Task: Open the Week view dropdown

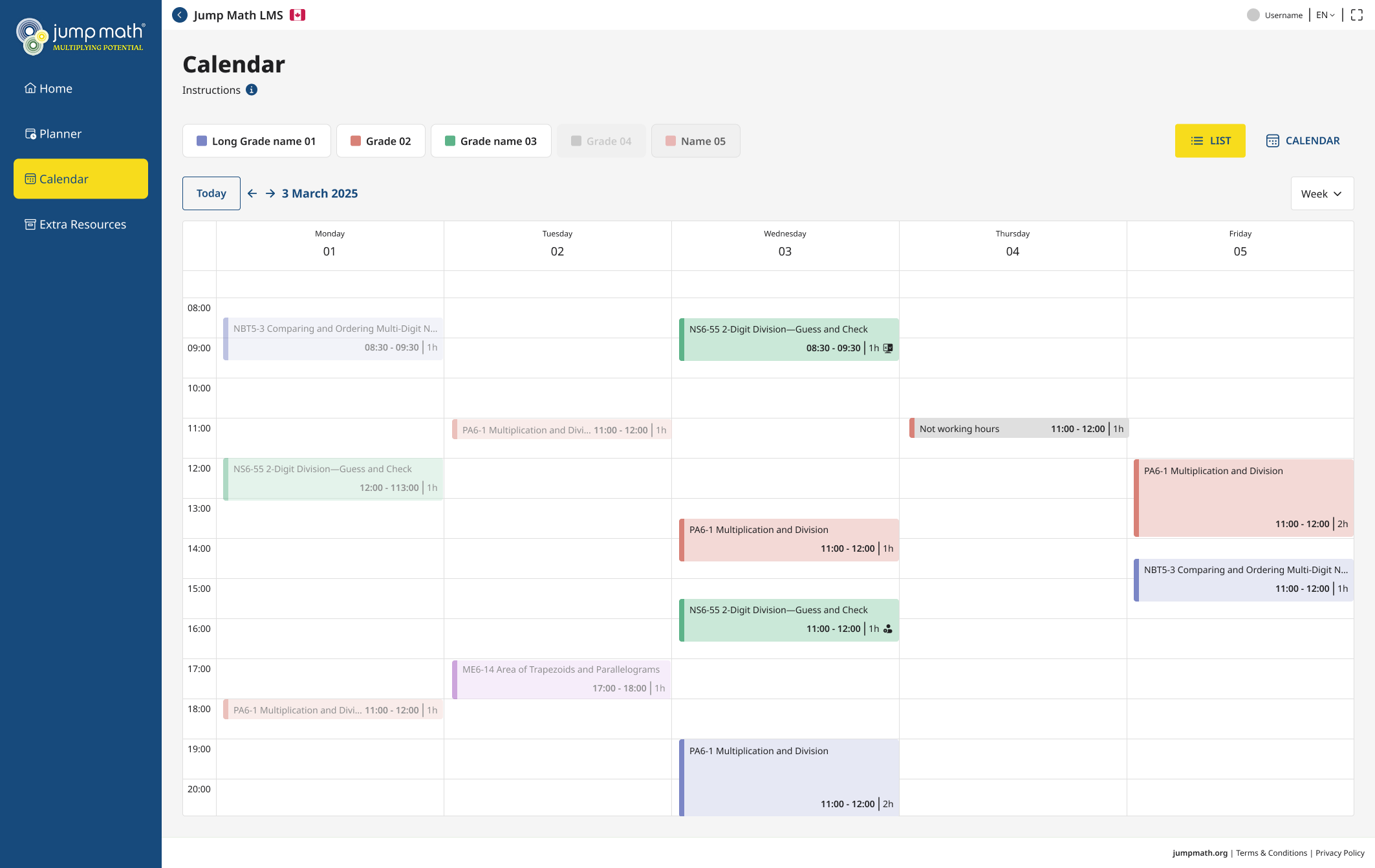Action: pyautogui.click(x=1321, y=193)
